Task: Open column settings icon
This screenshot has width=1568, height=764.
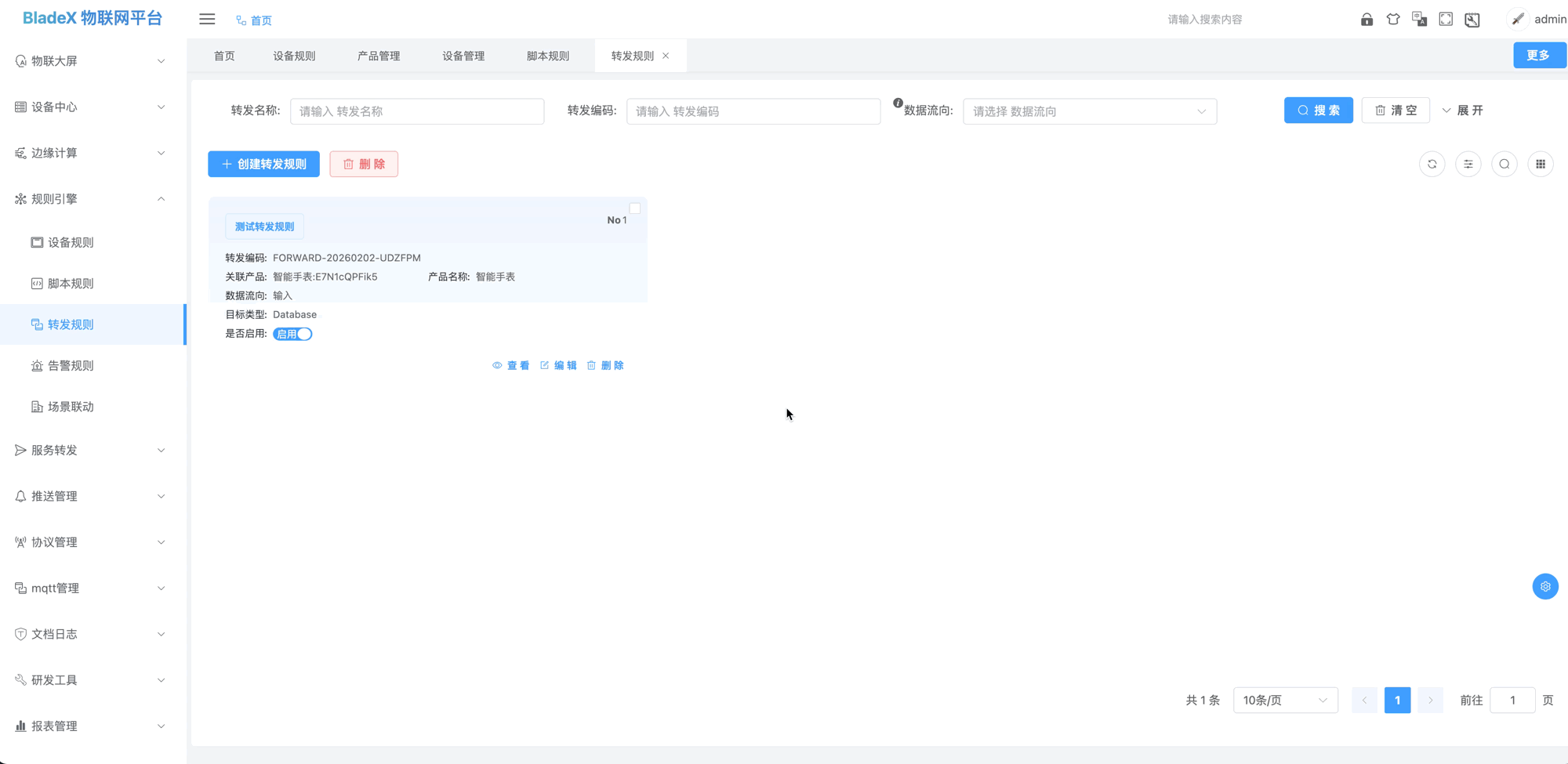Action: pyautogui.click(x=1468, y=165)
